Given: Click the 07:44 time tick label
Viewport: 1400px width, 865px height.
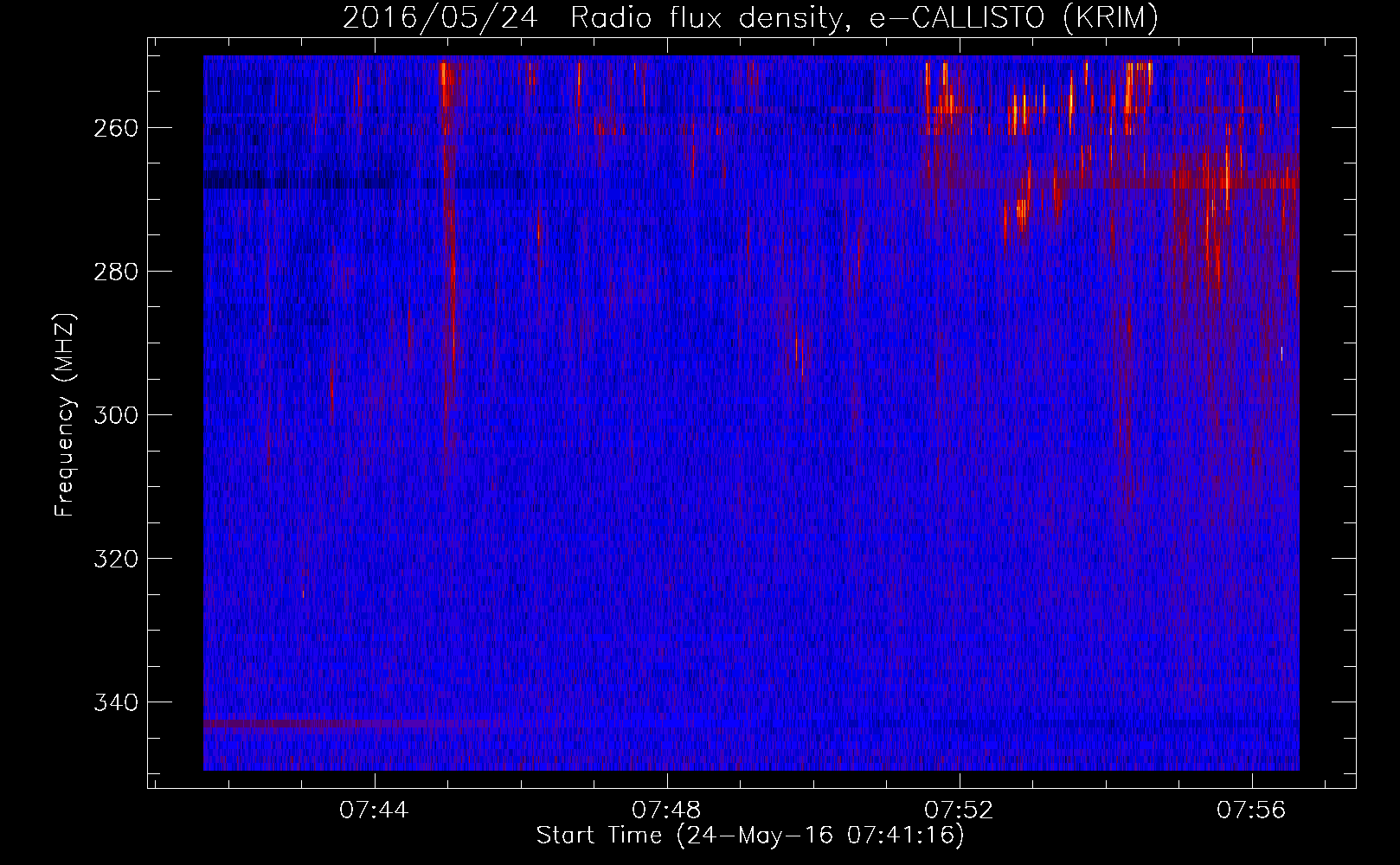Looking at the screenshot, I should coord(374,811).
